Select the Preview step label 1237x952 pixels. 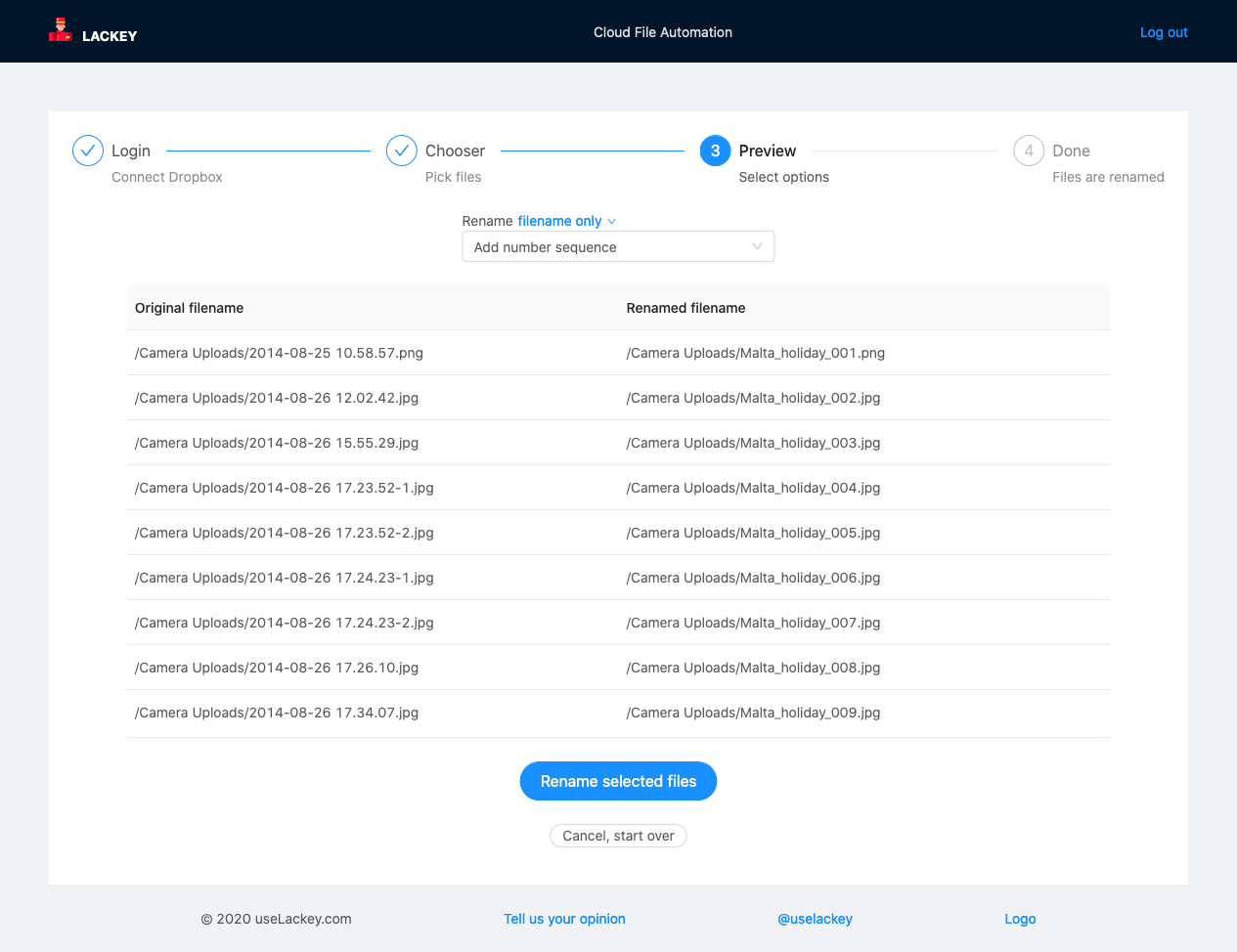[x=768, y=151]
